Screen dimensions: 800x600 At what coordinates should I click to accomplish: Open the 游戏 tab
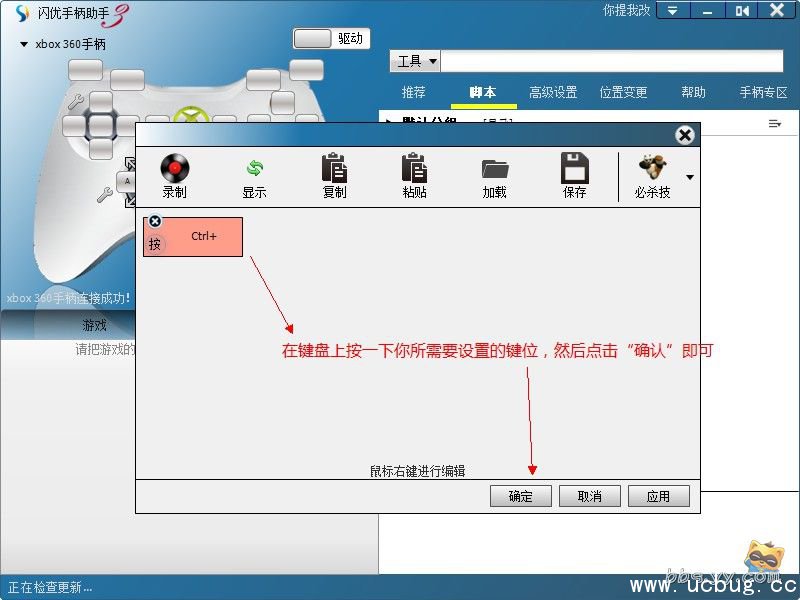[94, 326]
